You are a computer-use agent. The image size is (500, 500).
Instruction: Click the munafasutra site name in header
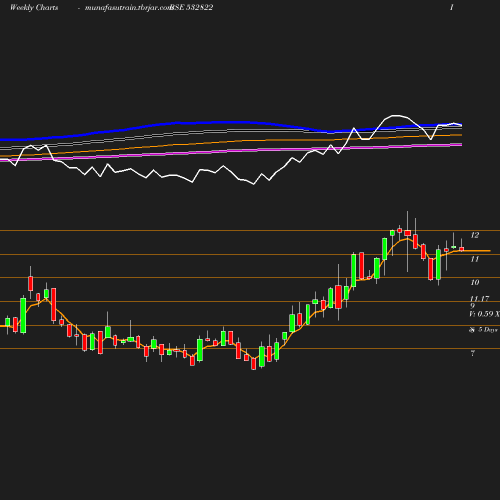tap(128, 8)
